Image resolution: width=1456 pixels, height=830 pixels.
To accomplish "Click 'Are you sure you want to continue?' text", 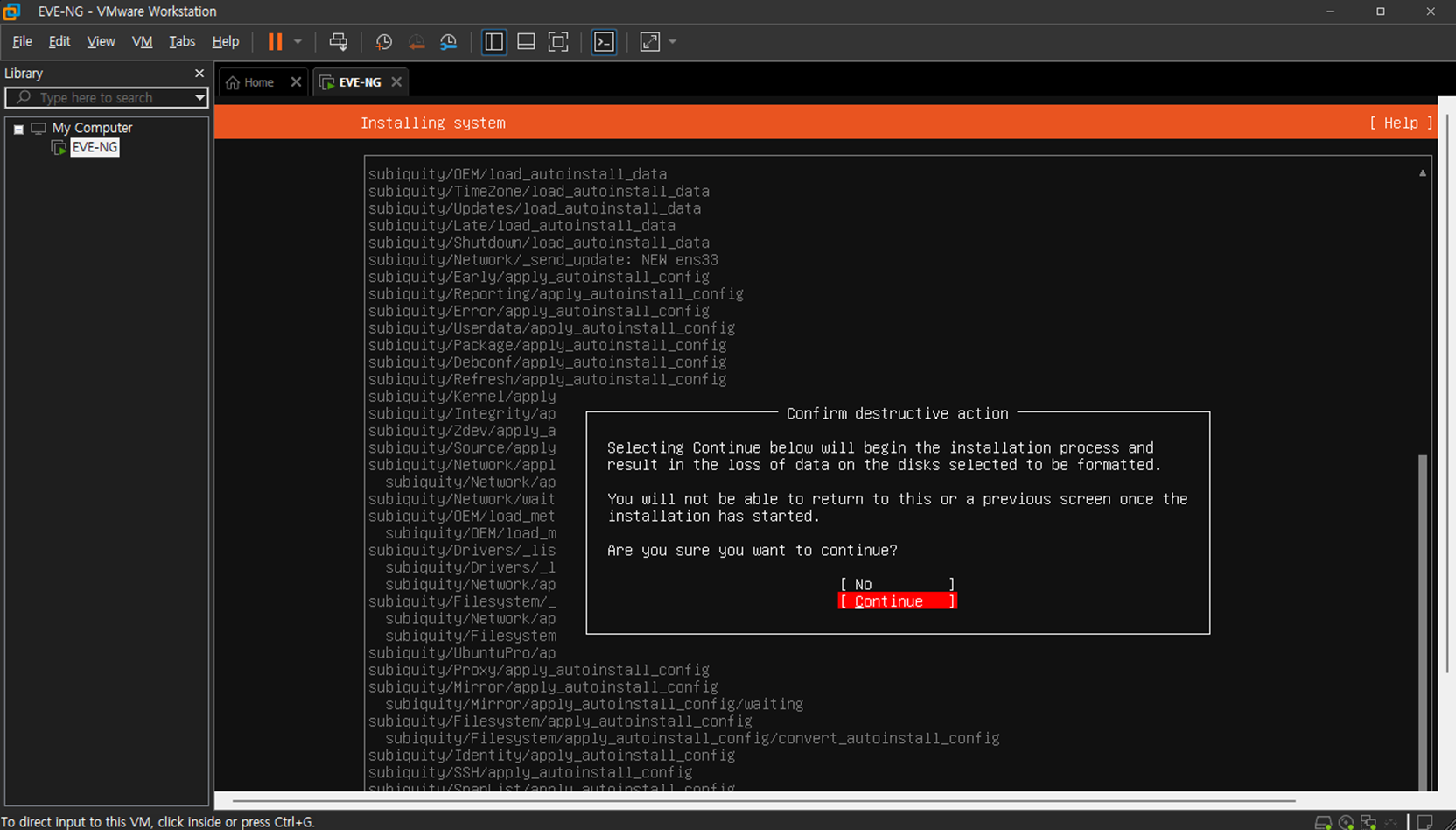I will pos(752,550).
